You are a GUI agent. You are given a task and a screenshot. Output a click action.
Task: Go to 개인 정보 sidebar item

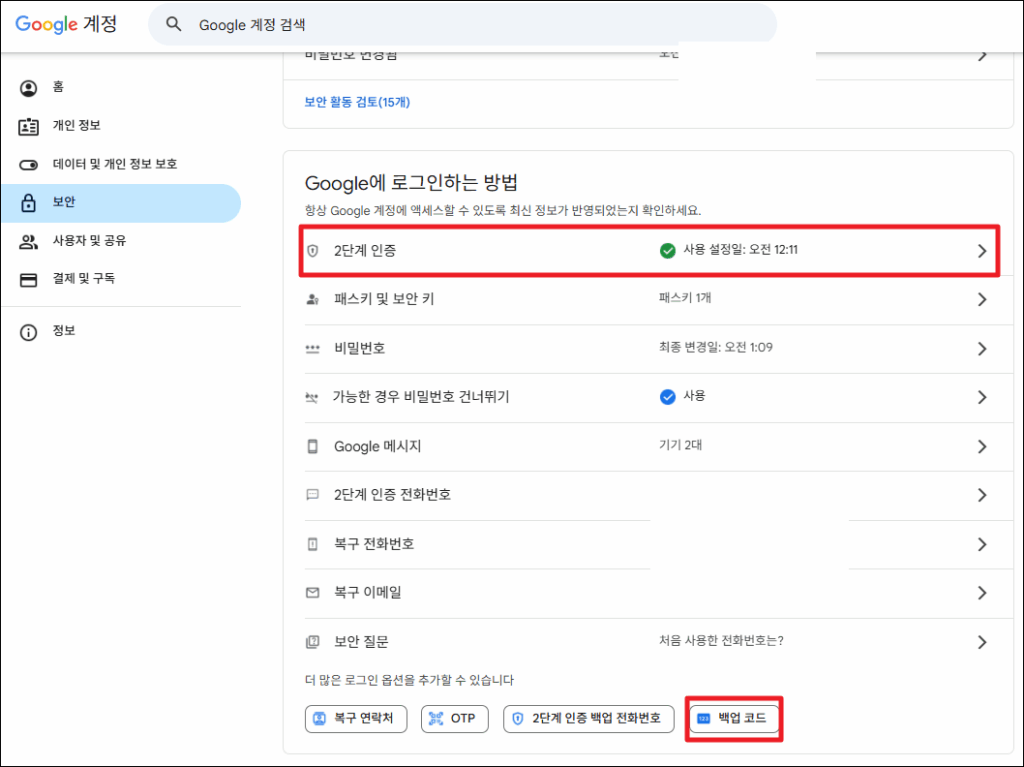point(76,126)
